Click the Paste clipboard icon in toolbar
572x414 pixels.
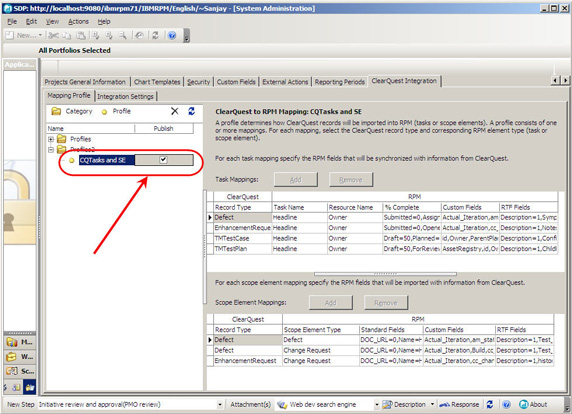click(81, 35)
